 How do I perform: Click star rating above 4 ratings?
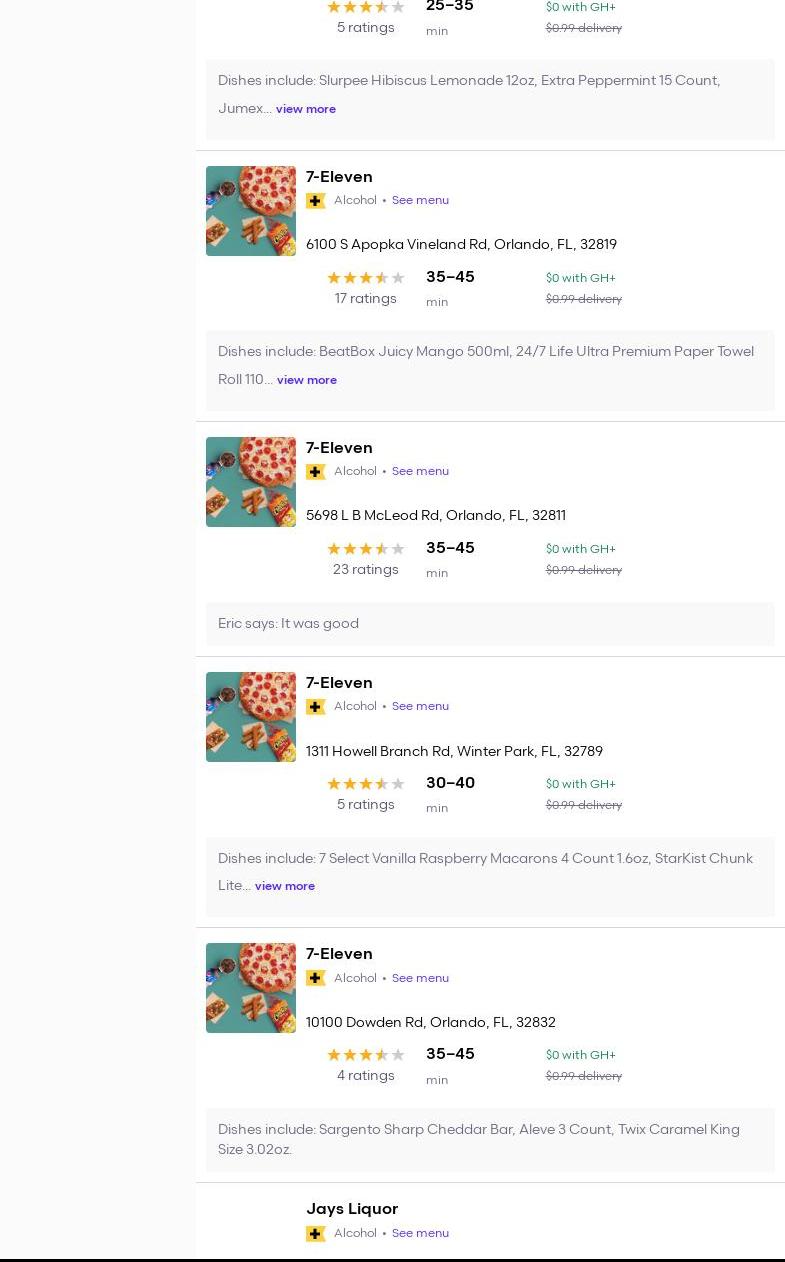pyautogui.click(x=365, y=1055)
